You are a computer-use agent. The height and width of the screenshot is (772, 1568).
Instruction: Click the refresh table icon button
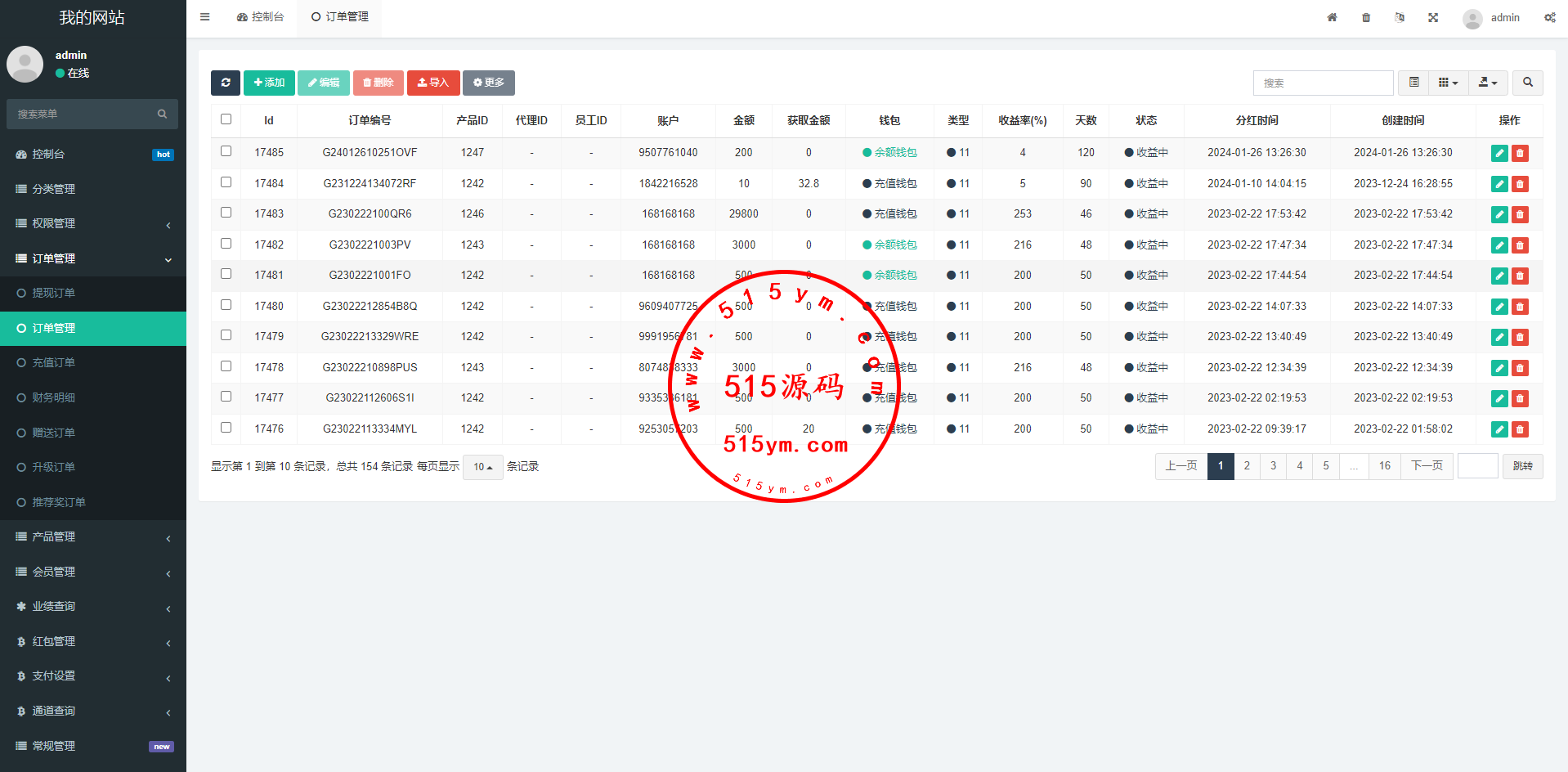tap(226, 83)
